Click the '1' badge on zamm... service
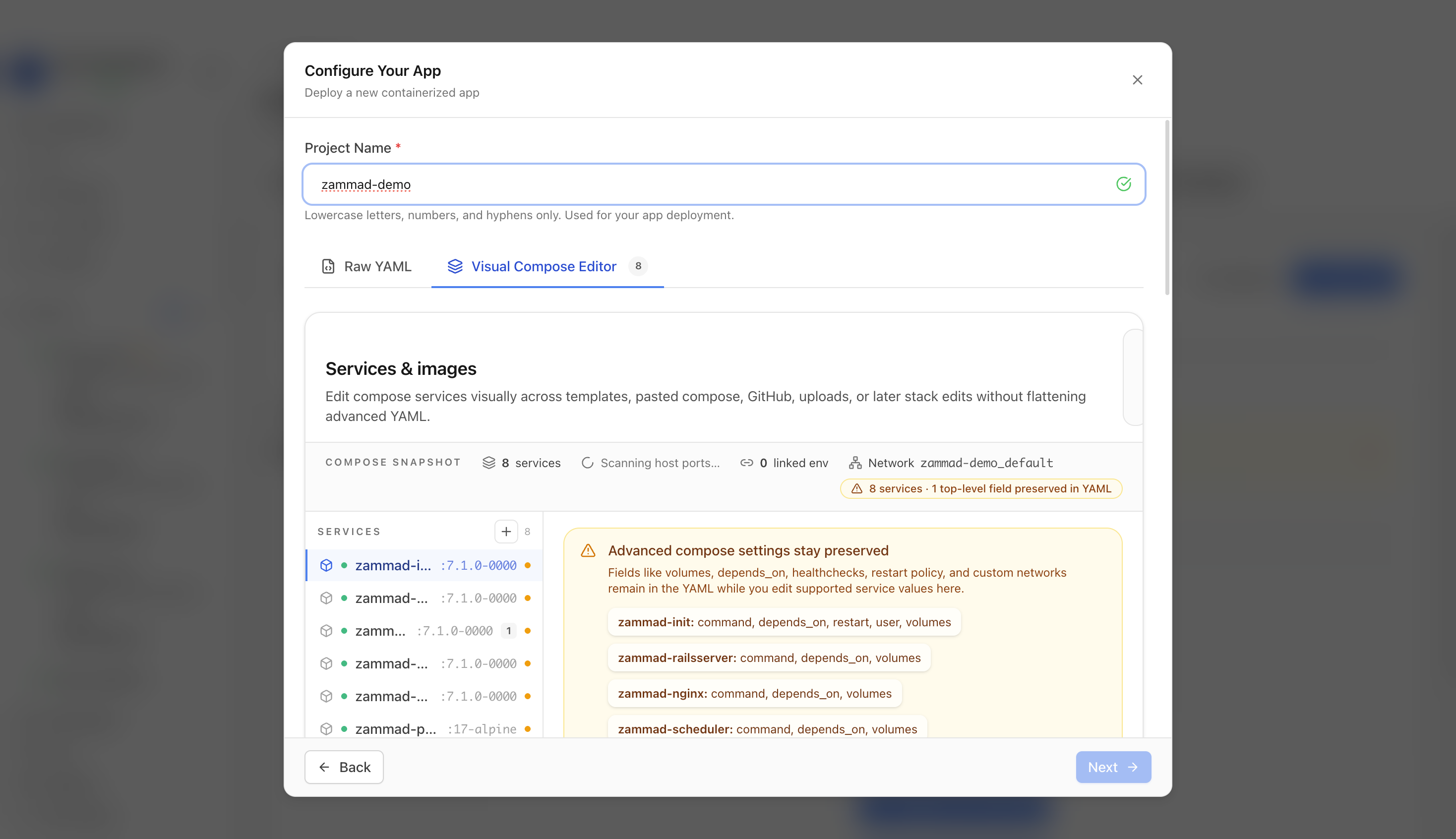The width and height of the screenshot is (1456, 839). coord(508,631)
